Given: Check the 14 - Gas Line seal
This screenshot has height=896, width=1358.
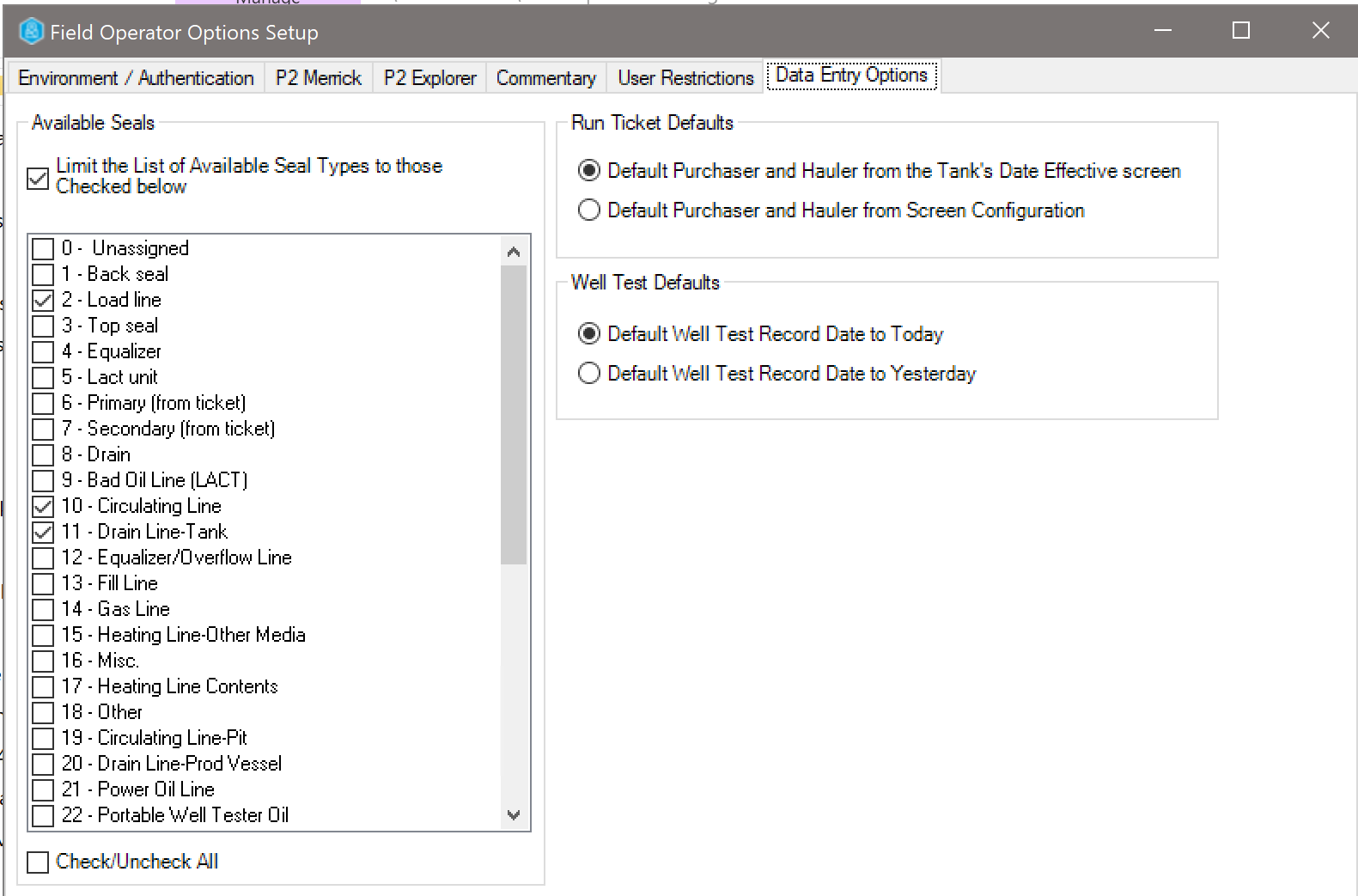Looking at the screenshot, I should pos(43,610).
